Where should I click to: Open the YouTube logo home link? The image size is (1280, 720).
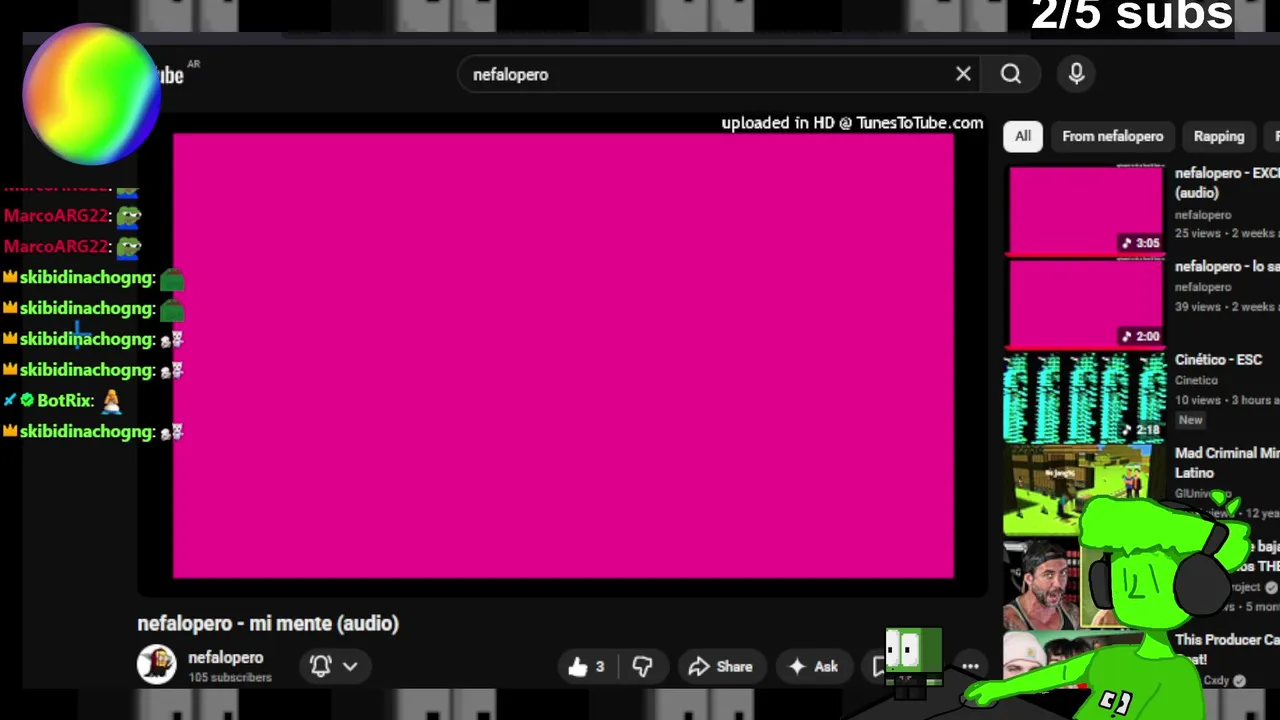[x=170, y=75]
